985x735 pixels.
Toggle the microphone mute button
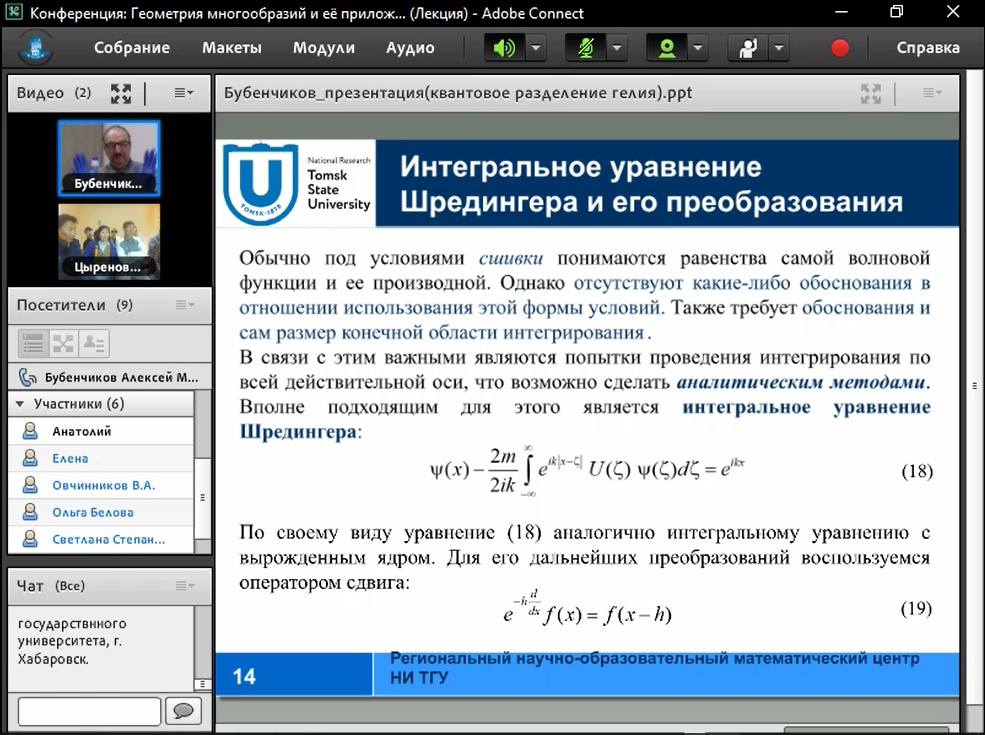pos(584,48)
